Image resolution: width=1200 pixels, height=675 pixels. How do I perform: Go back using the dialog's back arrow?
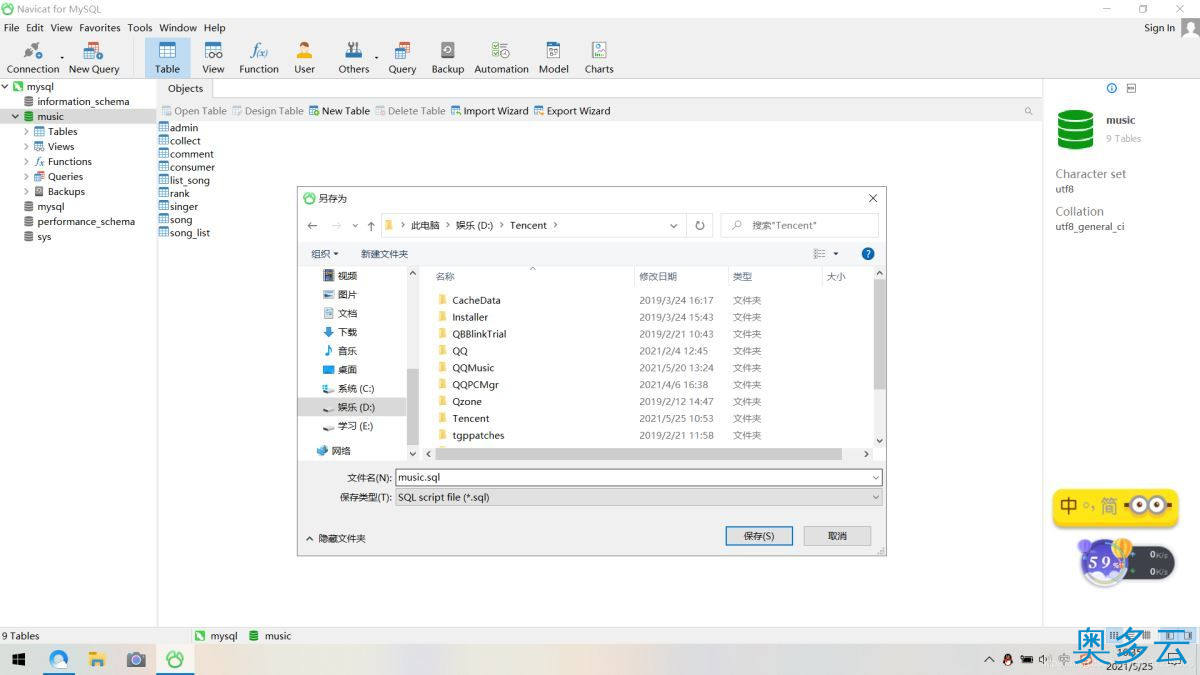tap(313, 226)
